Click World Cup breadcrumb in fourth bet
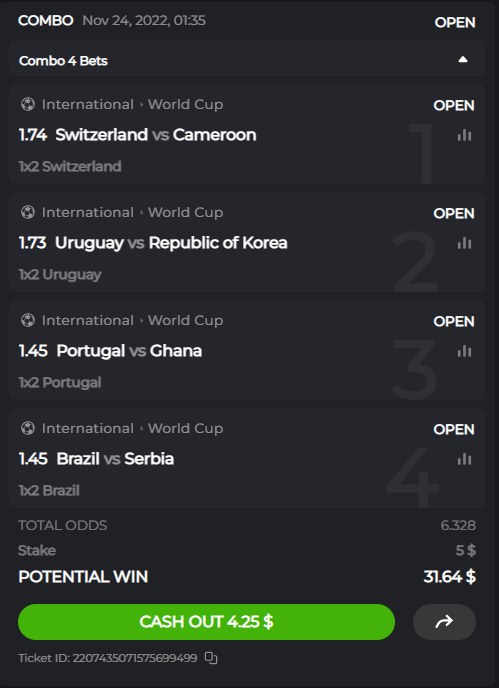This screenshot has height=688, width=499. tap(185, 428)
